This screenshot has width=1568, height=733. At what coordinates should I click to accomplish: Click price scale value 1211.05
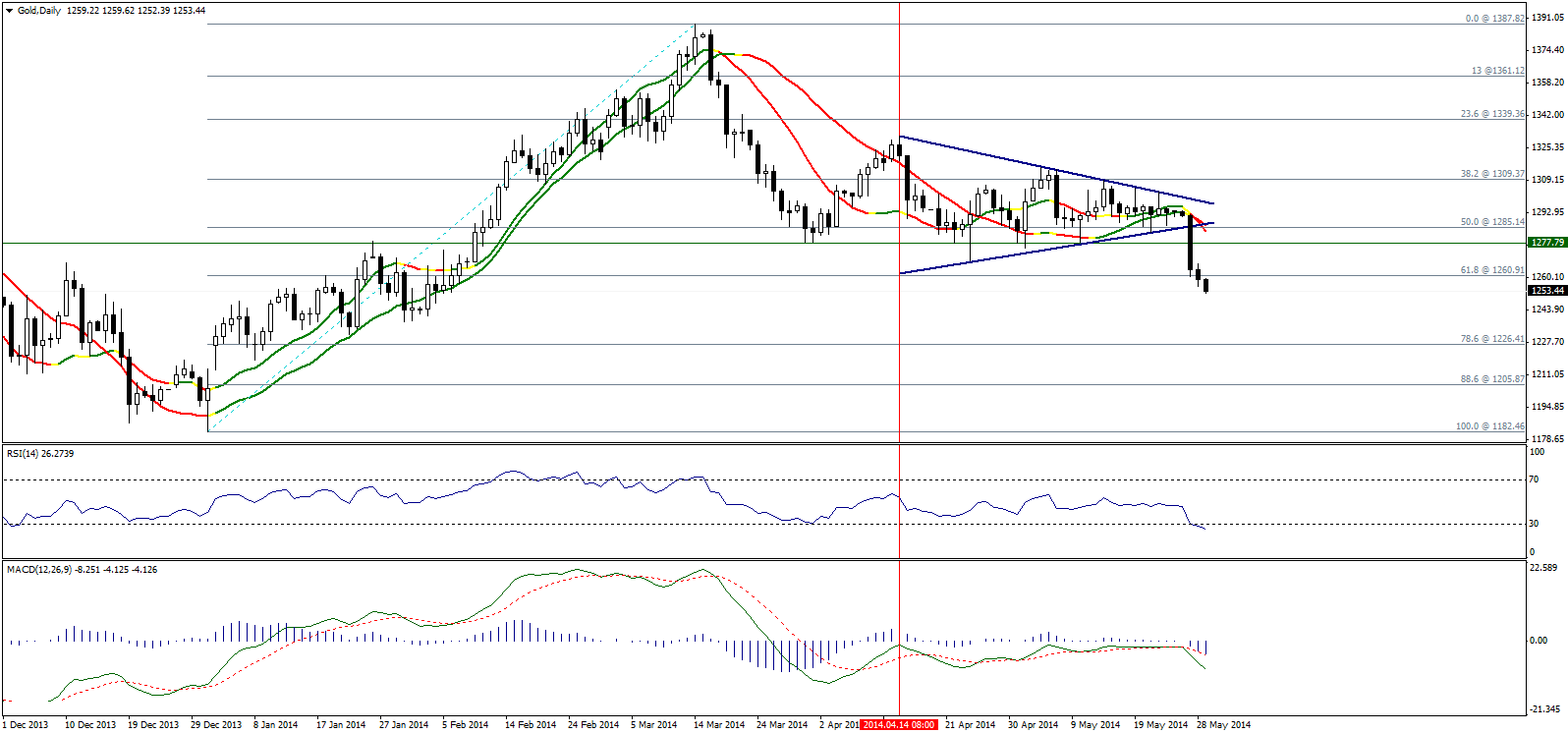(1547, 374)
